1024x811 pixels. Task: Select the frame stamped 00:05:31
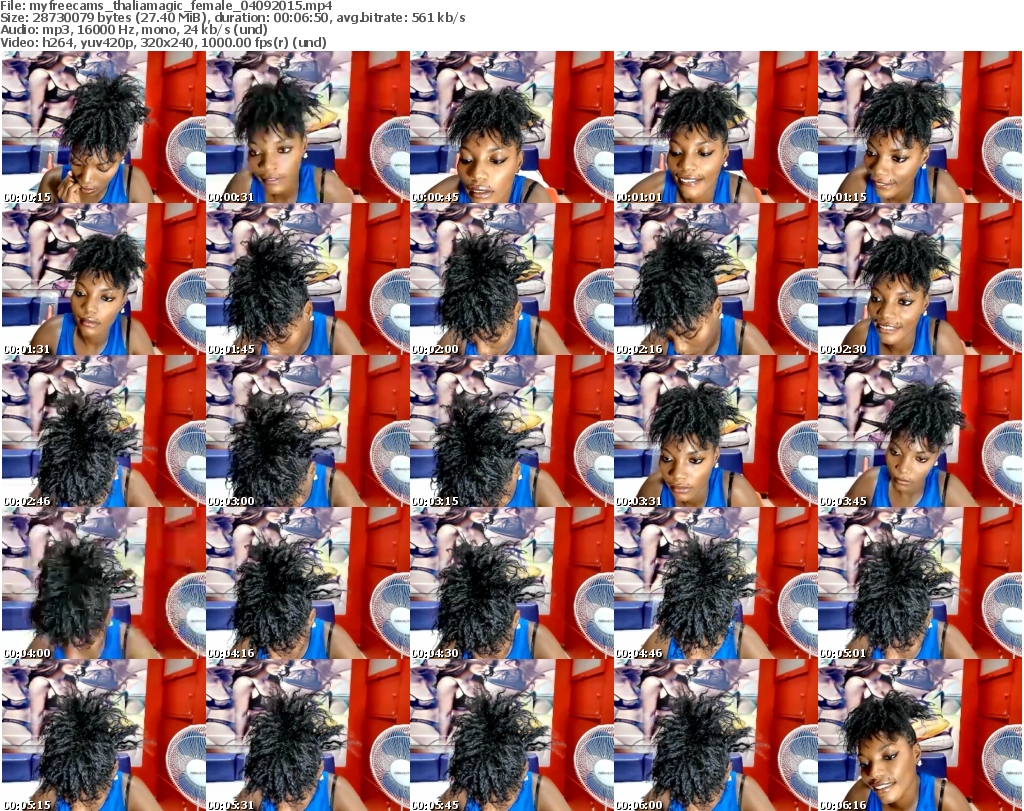pyautogui.click(x=308, y=735)
